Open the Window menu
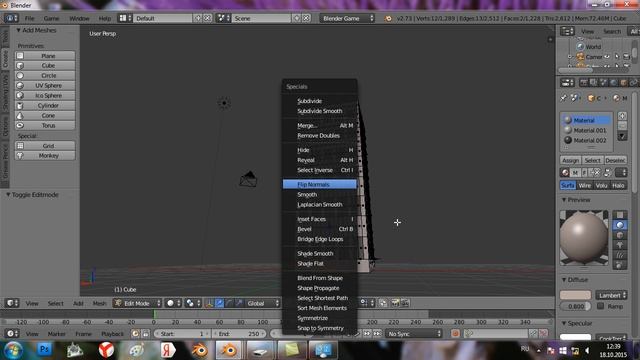 [x=79, y=18]
